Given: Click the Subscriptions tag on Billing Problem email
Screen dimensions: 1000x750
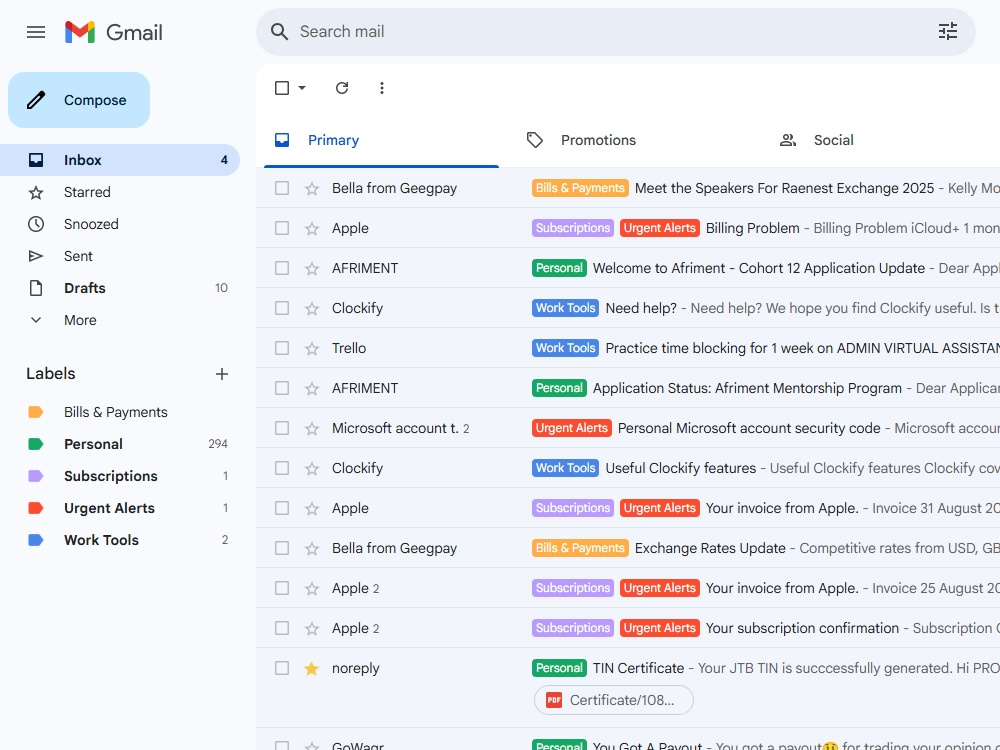Looking at the screenshot, I should pos(573,228).
